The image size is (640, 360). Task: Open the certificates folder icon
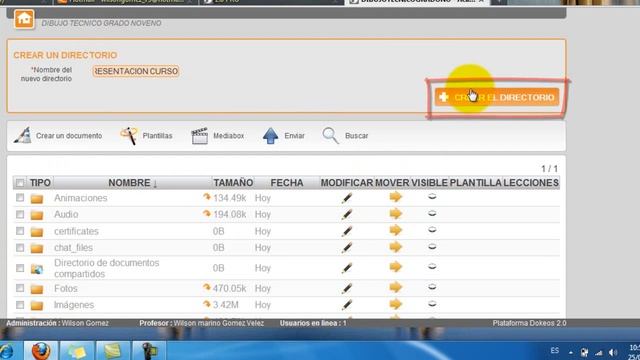point(37,232)
